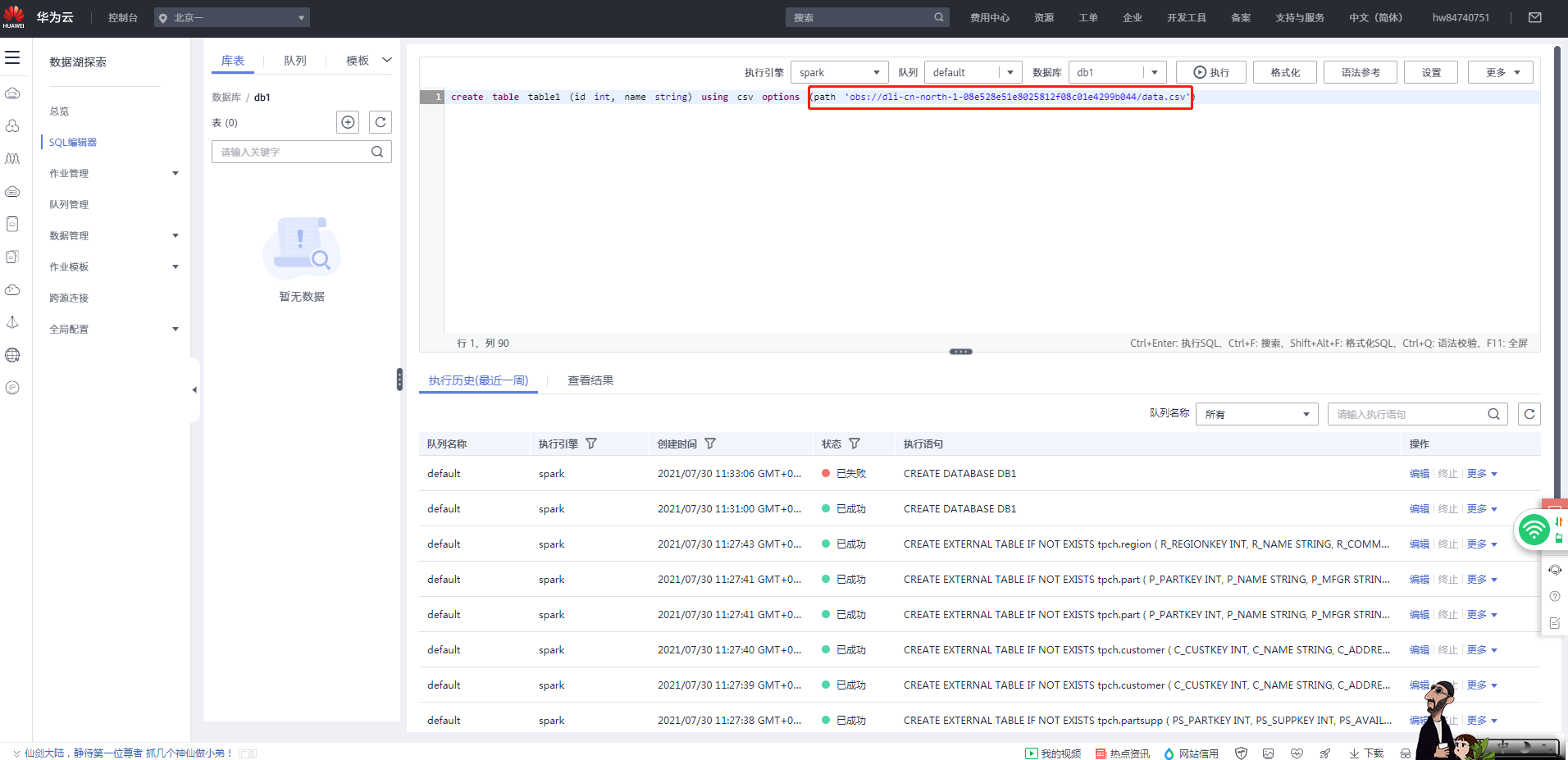Open the hamburger navigation menu

(12, 57)
